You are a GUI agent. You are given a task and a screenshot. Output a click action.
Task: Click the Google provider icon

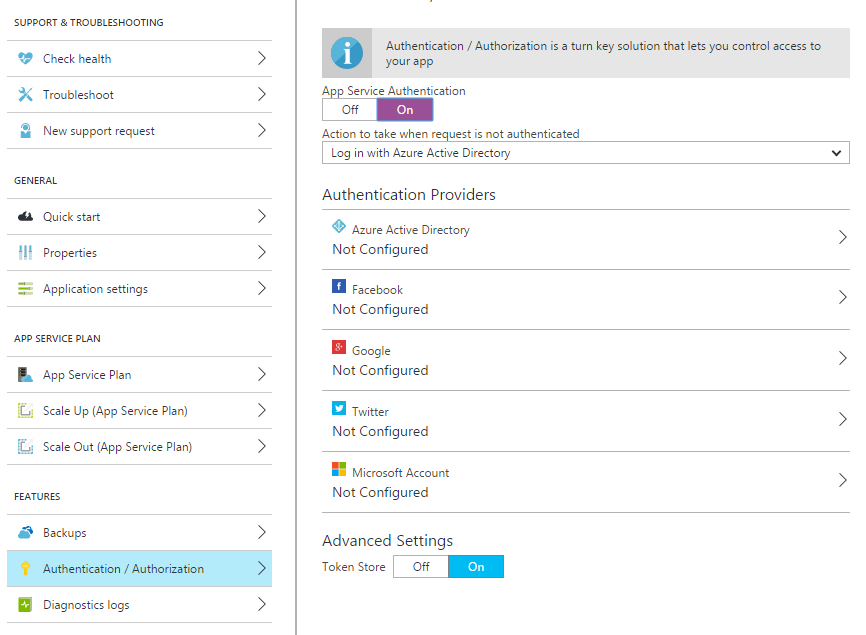pyautogui.click(x=339, y=348)
